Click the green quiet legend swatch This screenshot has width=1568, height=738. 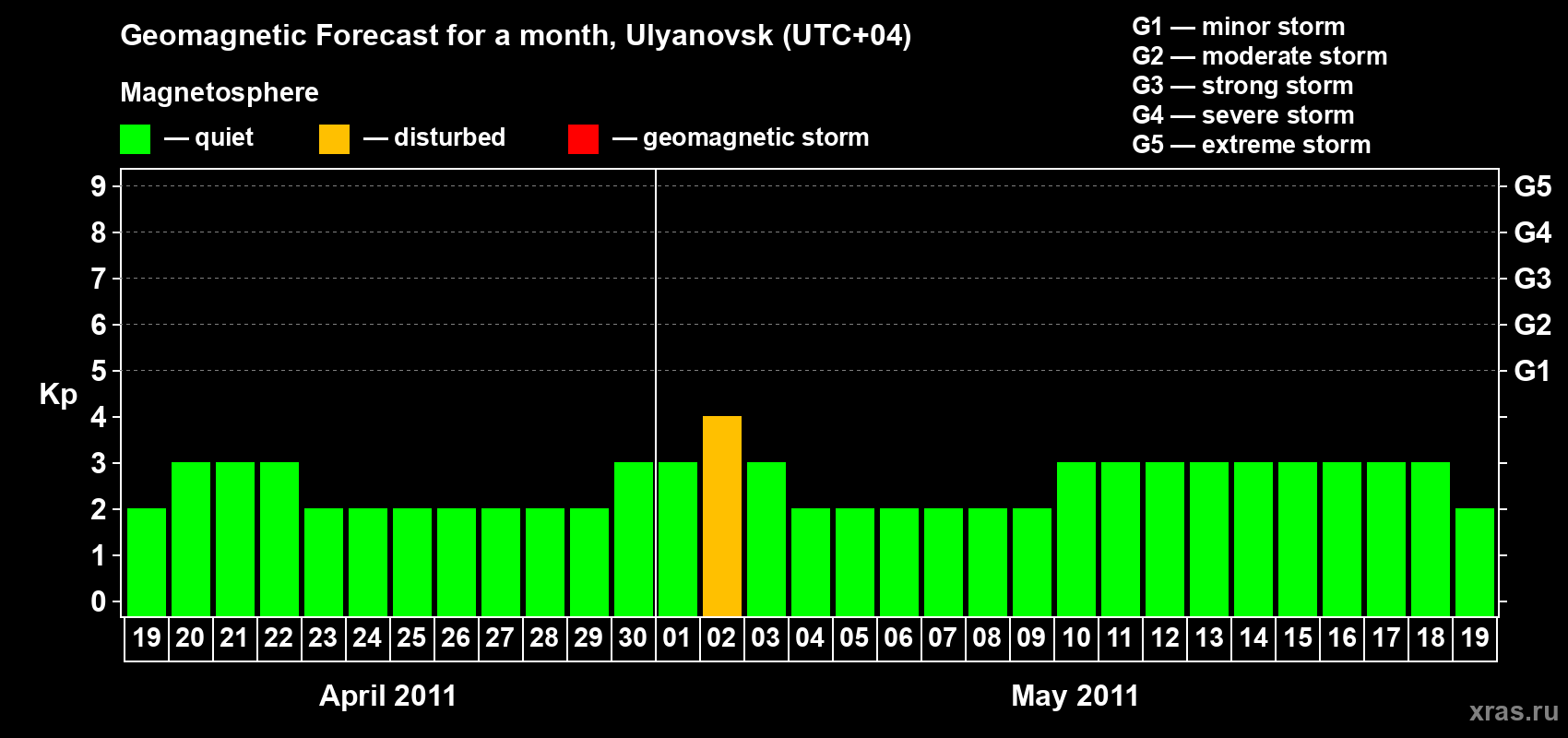tap(135, 139)
